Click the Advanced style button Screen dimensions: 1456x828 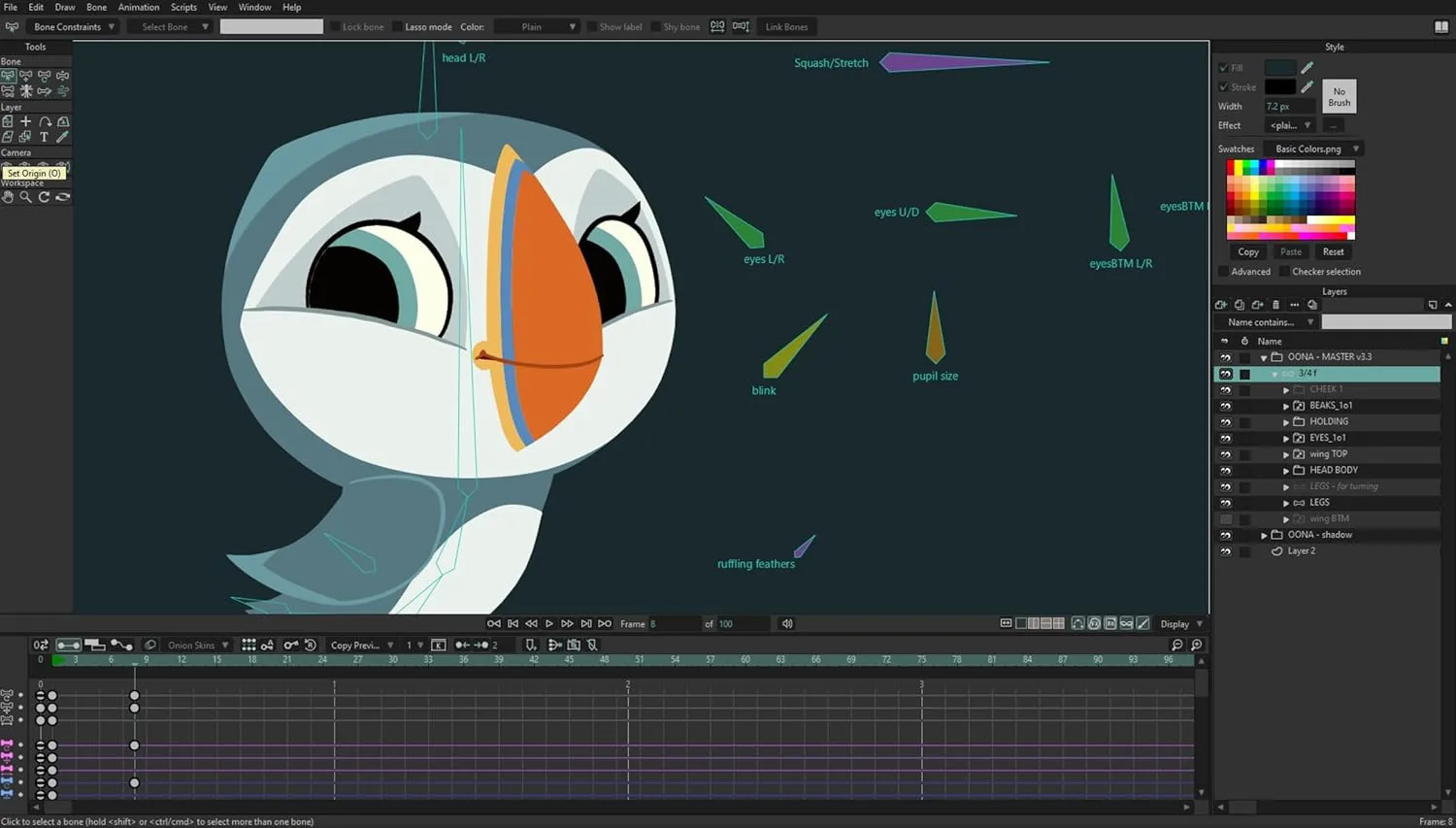(x=1245, y=271)
